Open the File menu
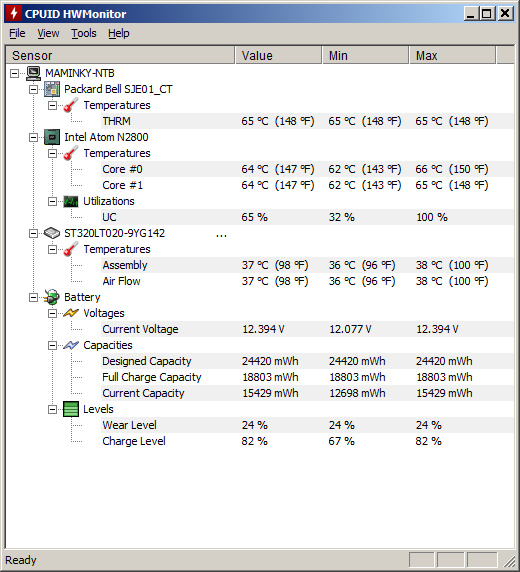This screenshot has width=520, height=572. click(x=17, y=33)
